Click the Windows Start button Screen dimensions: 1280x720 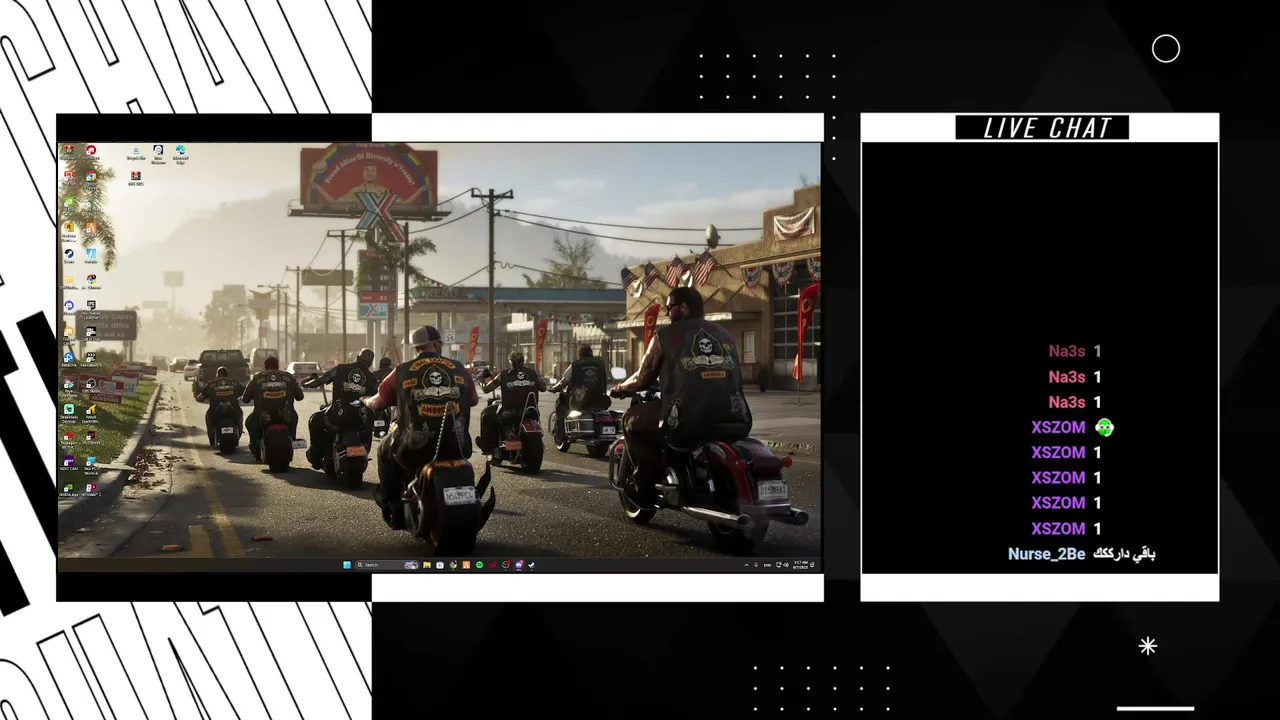click(347, 565)
